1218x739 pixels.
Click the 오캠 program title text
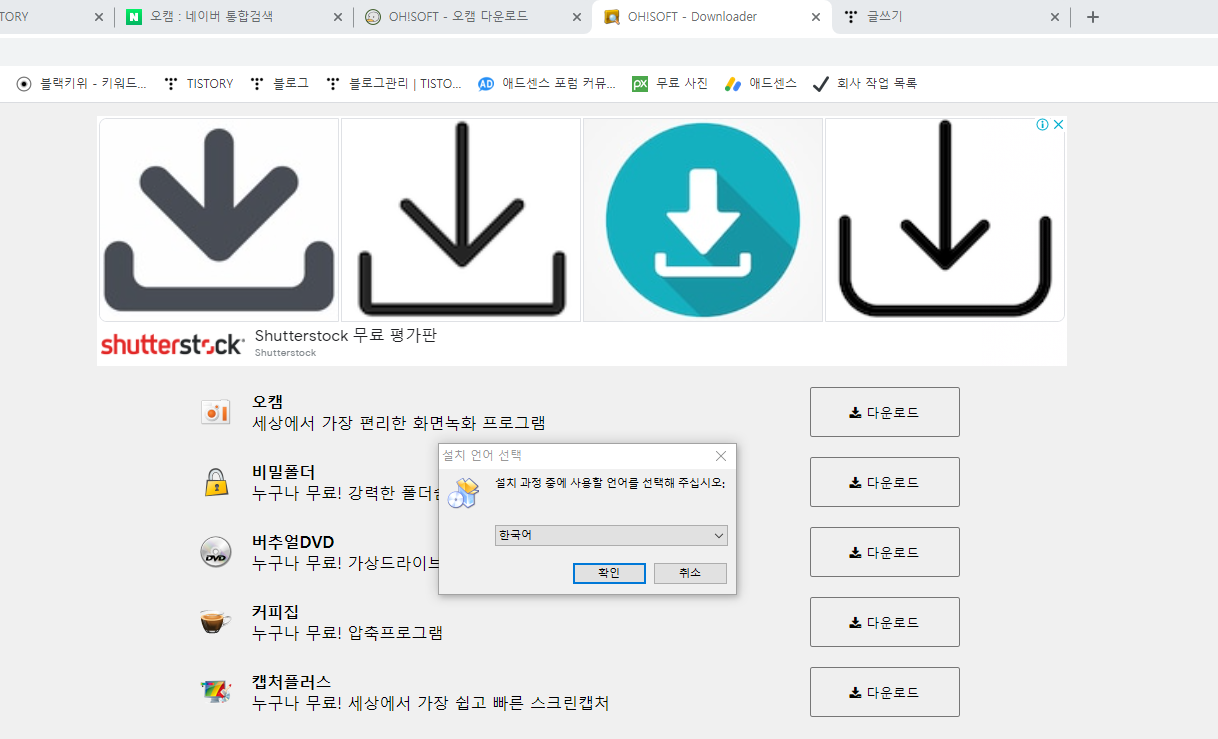[x=268, y=402]
